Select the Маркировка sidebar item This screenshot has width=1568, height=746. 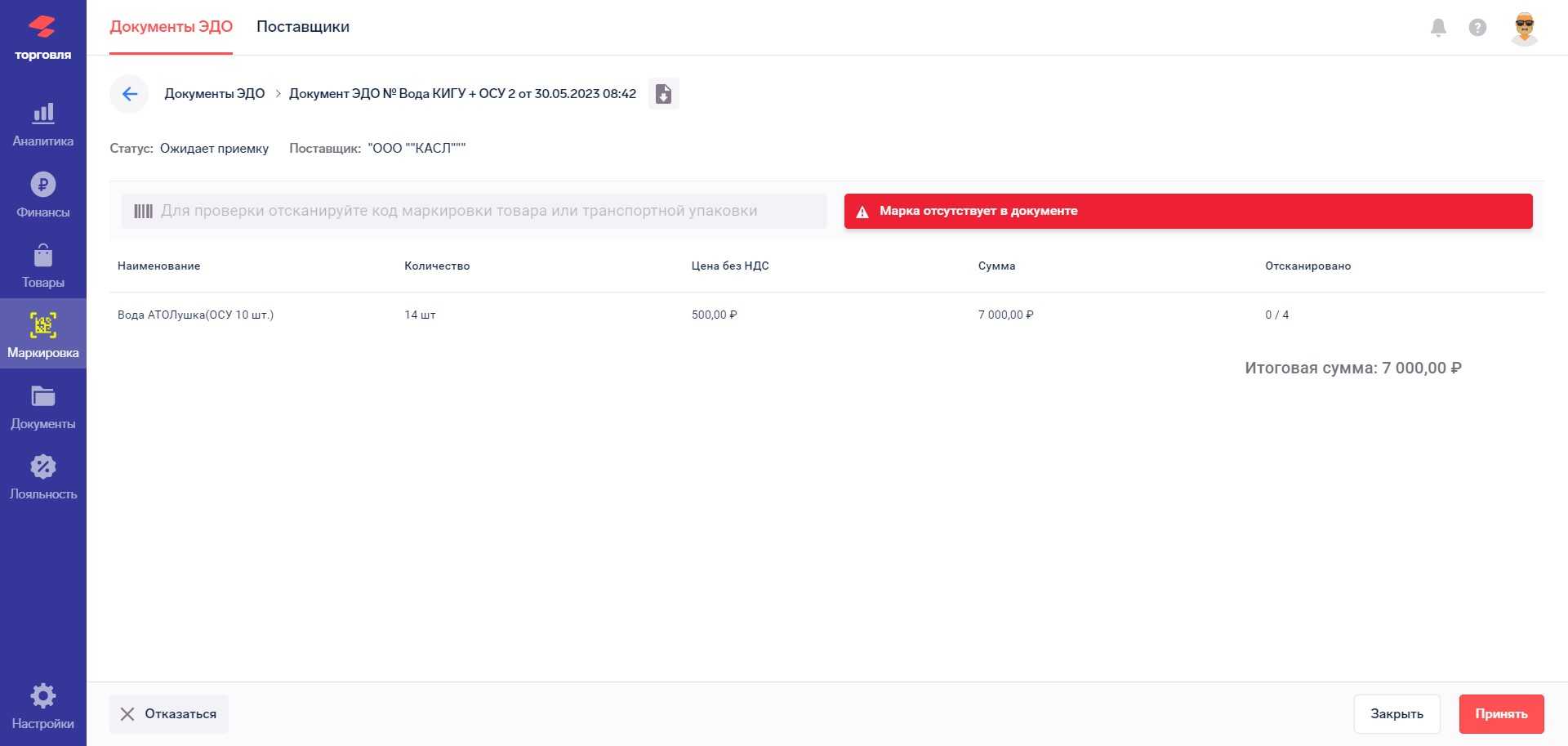pyautogui.click(x=42, y=335)
